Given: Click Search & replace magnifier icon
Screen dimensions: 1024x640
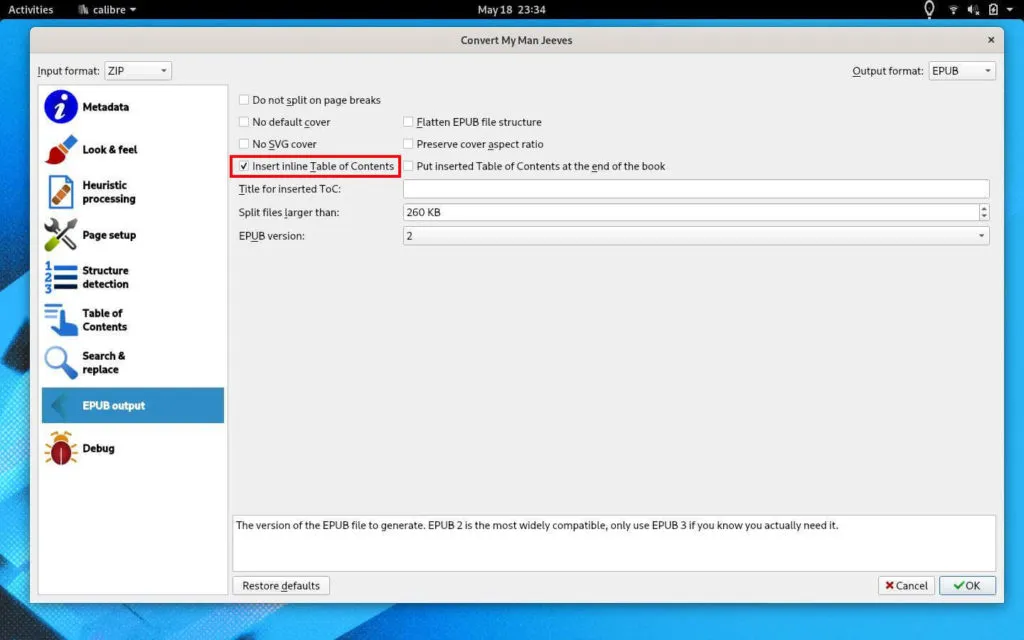Looking at the screenshot, I should (61, 363).
